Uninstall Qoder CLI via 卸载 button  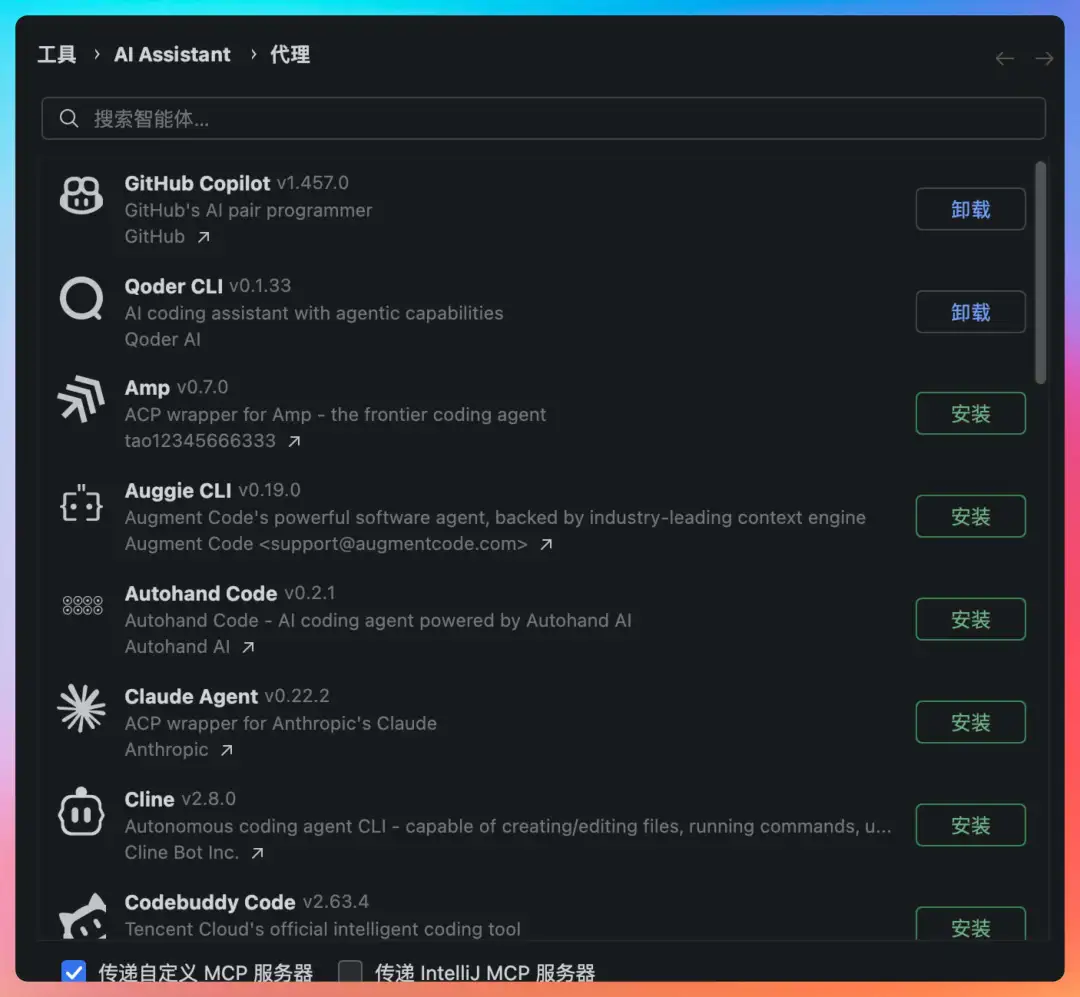point(970,312)
